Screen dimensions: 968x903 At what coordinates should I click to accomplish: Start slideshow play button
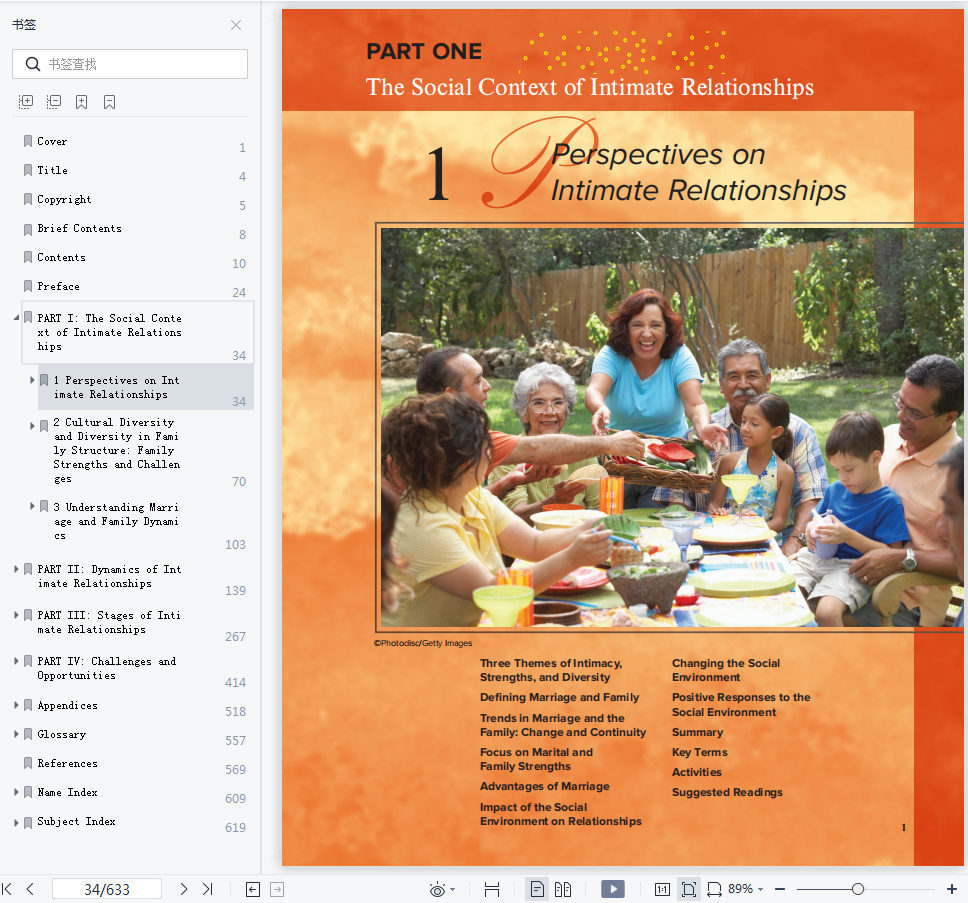[x=613, y=889]
